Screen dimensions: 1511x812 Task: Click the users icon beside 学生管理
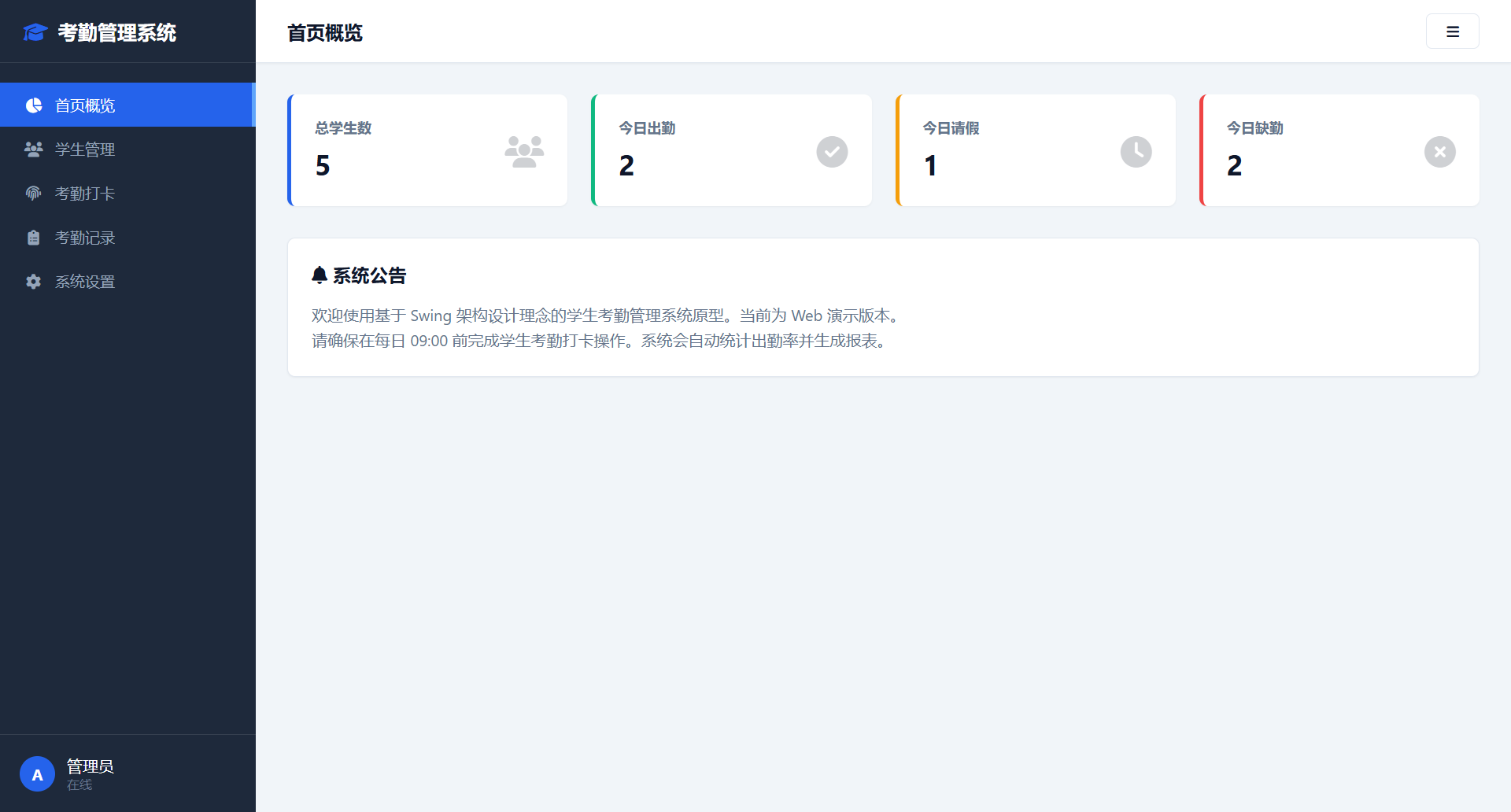34,149
